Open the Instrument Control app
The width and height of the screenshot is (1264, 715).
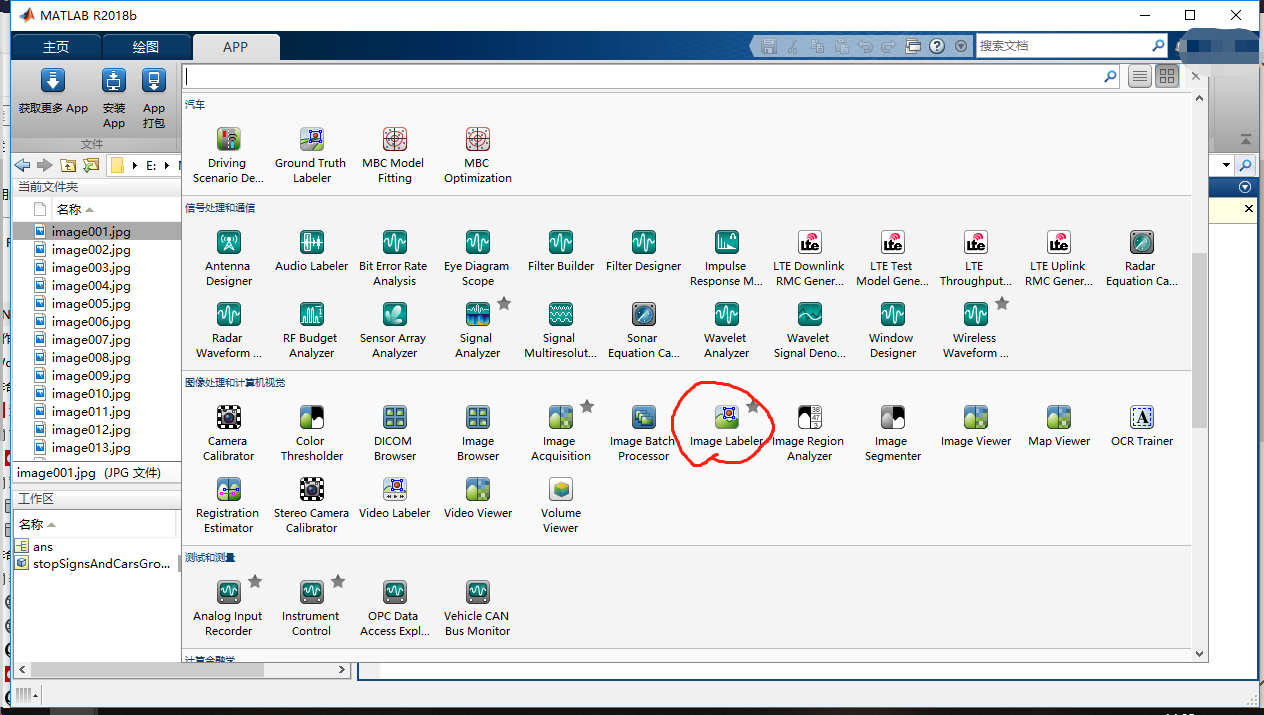311,608
